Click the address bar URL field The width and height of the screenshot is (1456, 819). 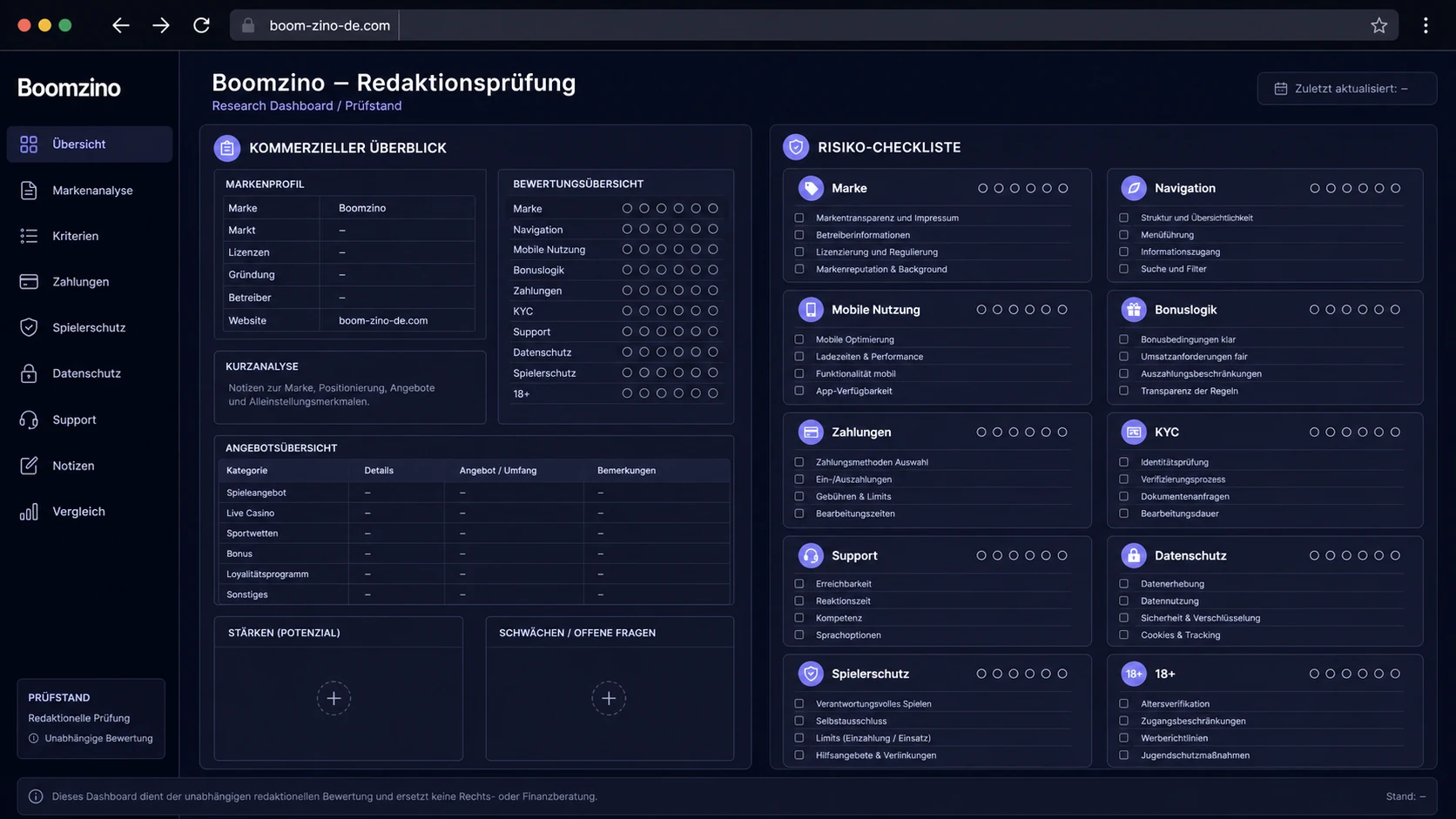[814, 25]
